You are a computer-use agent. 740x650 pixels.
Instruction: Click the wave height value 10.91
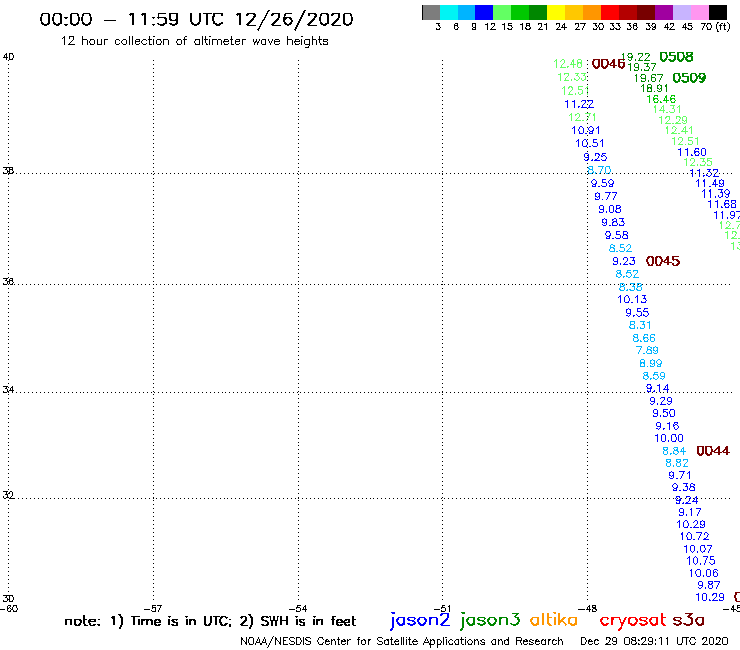586,130
